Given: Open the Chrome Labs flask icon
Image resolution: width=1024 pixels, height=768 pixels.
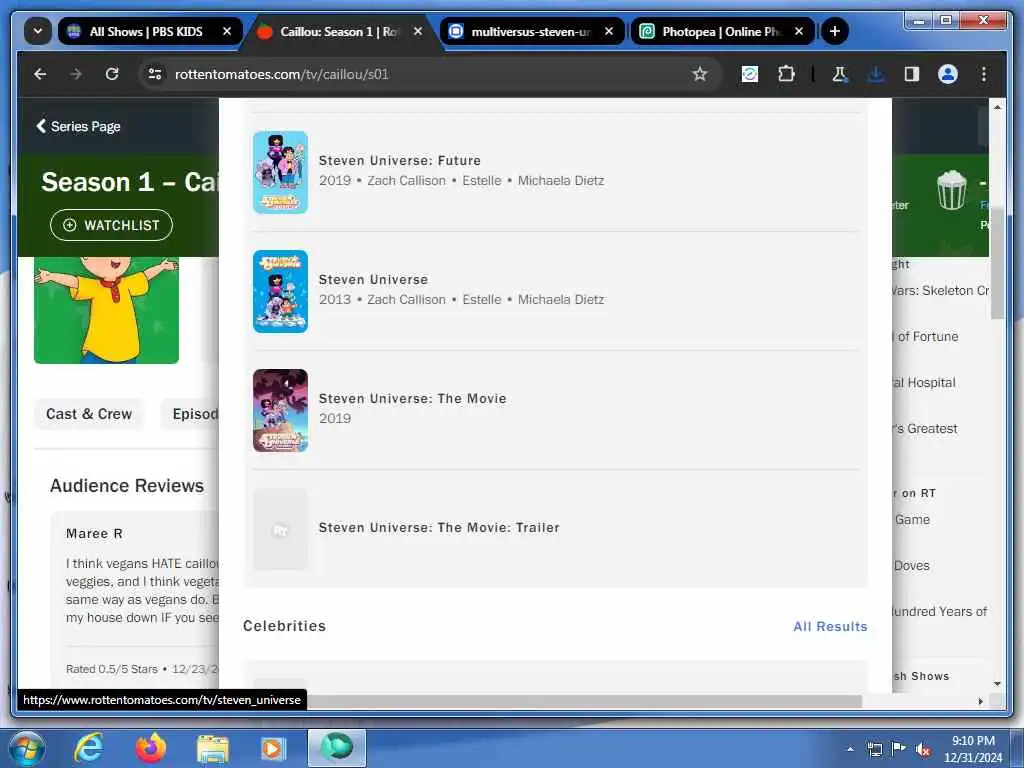Looking at the screenshot, I should pos(840,74).
